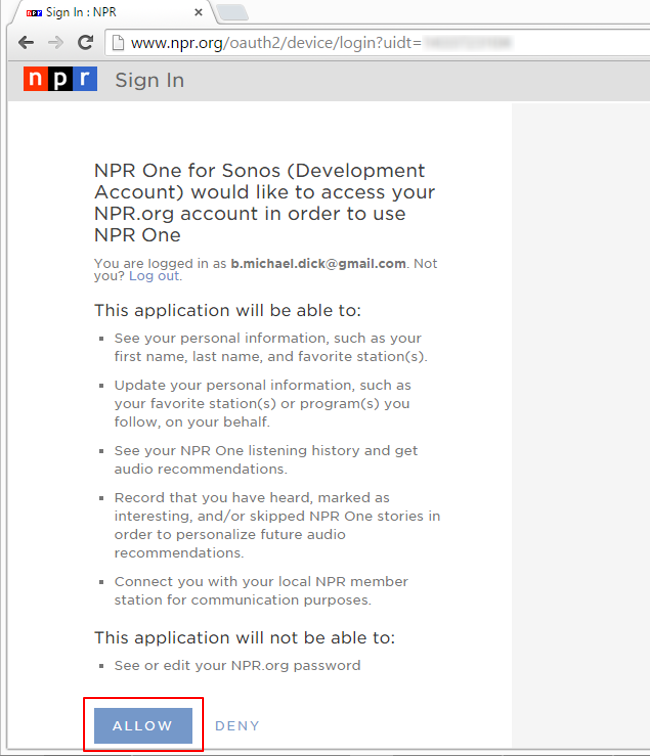Click 'See your personal information' bullet item
650x756 pixels.
[271, 347]
